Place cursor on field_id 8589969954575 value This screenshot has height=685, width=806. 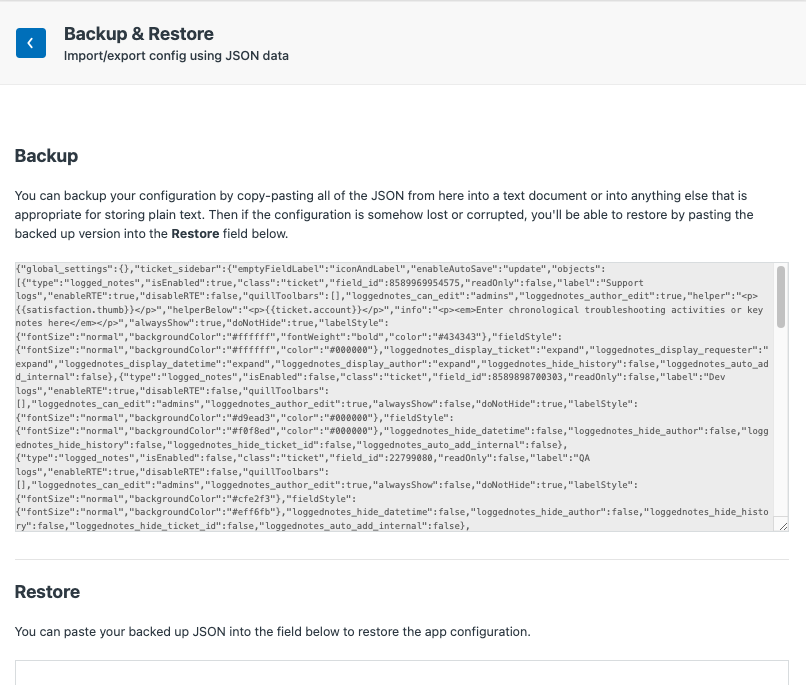pyautogui.click(x=424, y=283)
